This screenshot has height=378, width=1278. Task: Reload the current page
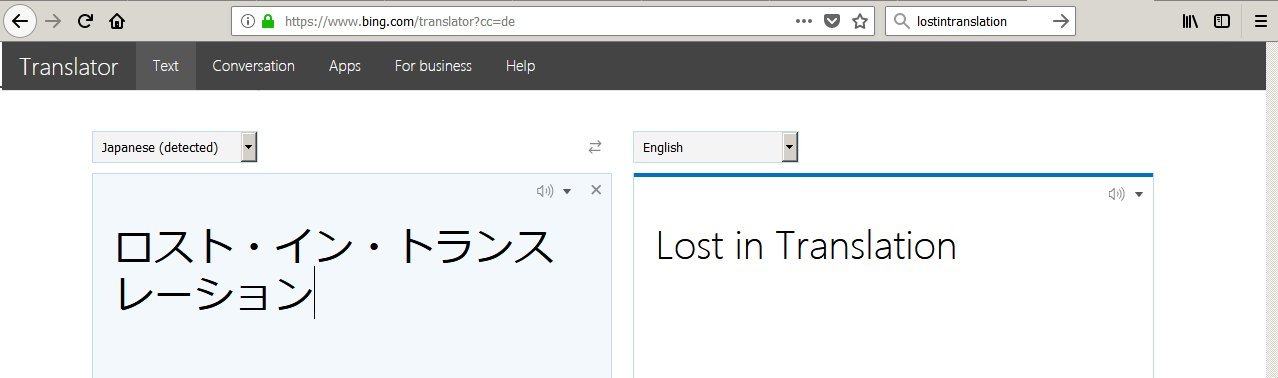pos(85,20)
